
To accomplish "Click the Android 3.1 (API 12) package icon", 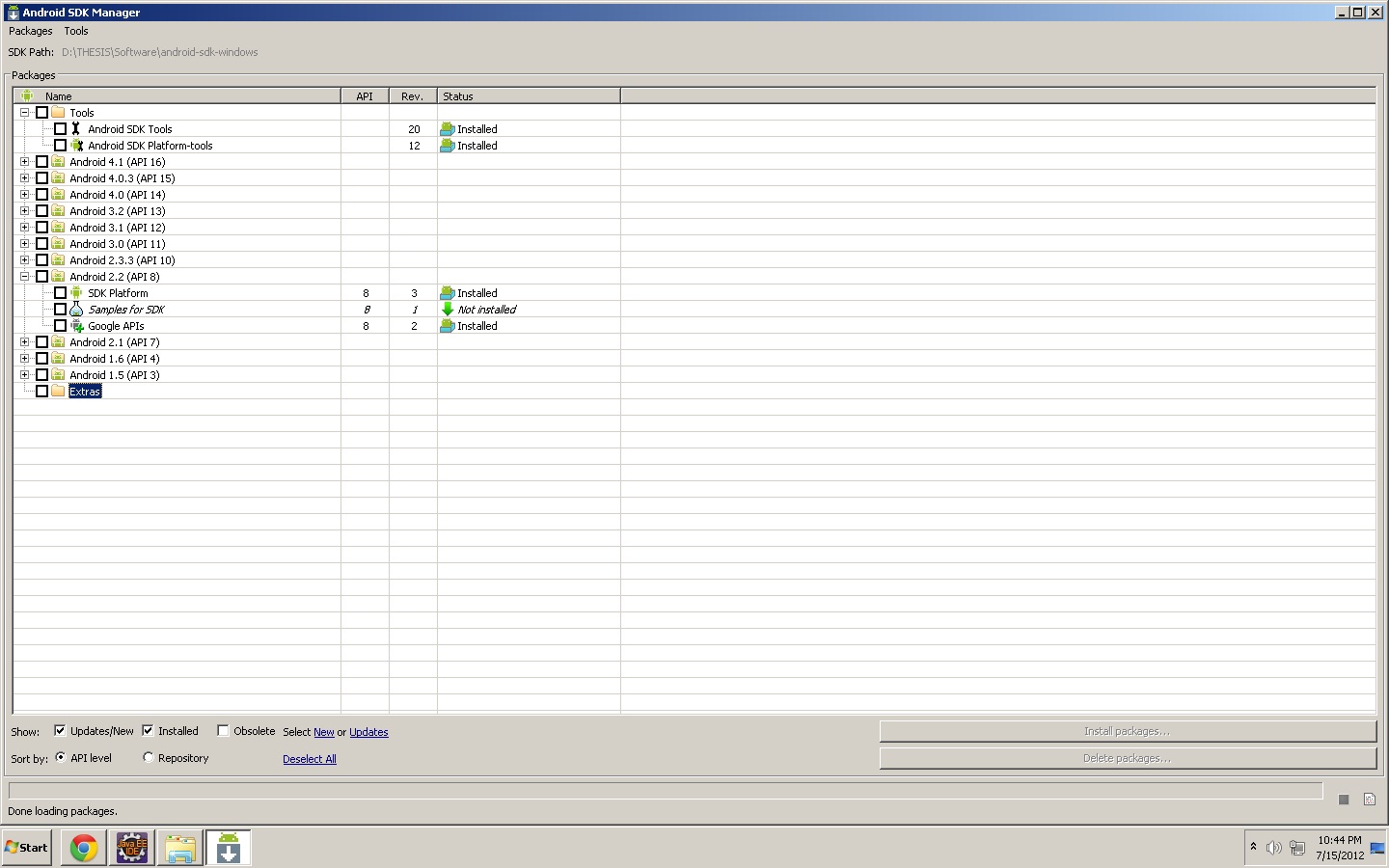I will (58, 227).
